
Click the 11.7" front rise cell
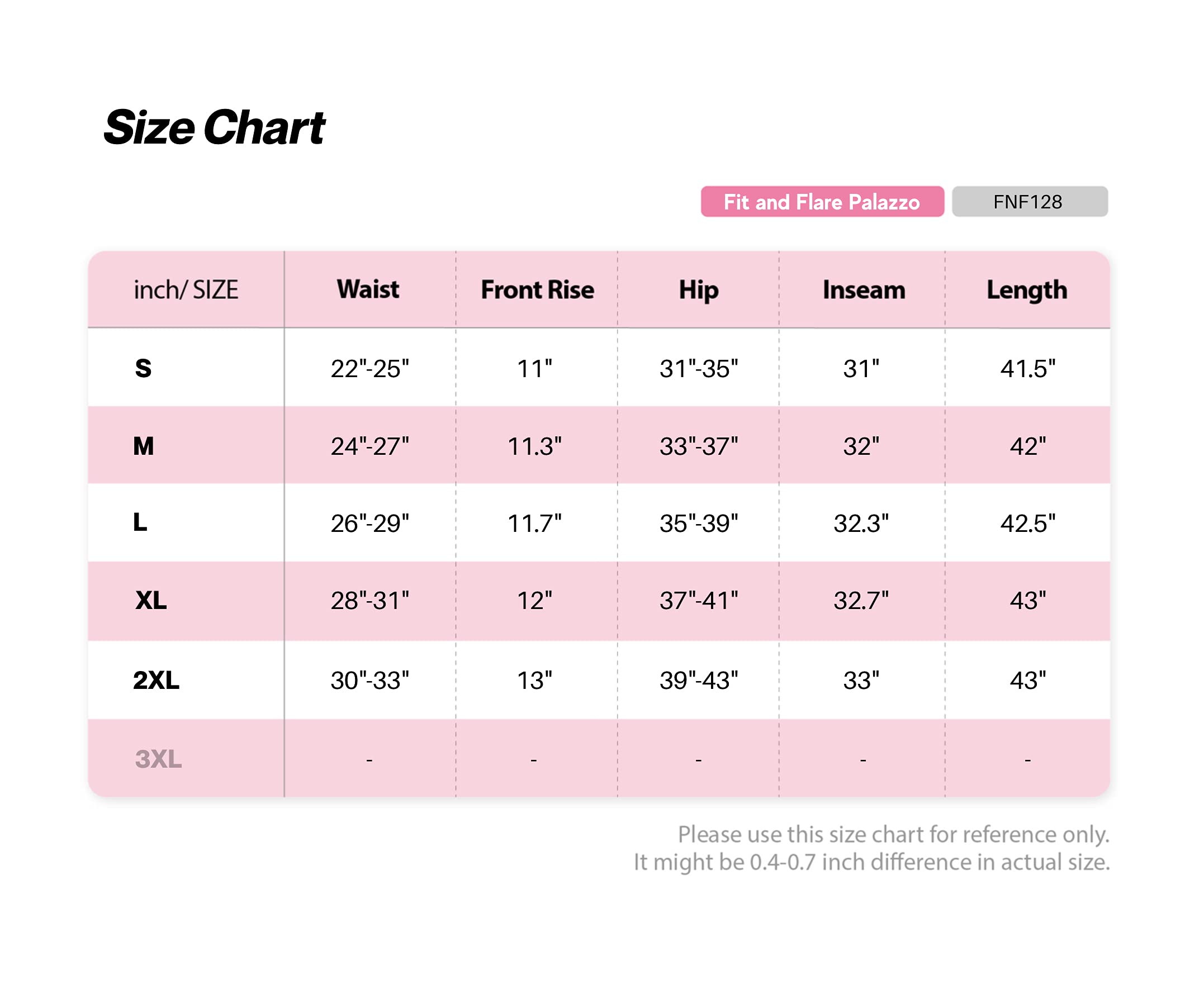click(x=534, y=524)
